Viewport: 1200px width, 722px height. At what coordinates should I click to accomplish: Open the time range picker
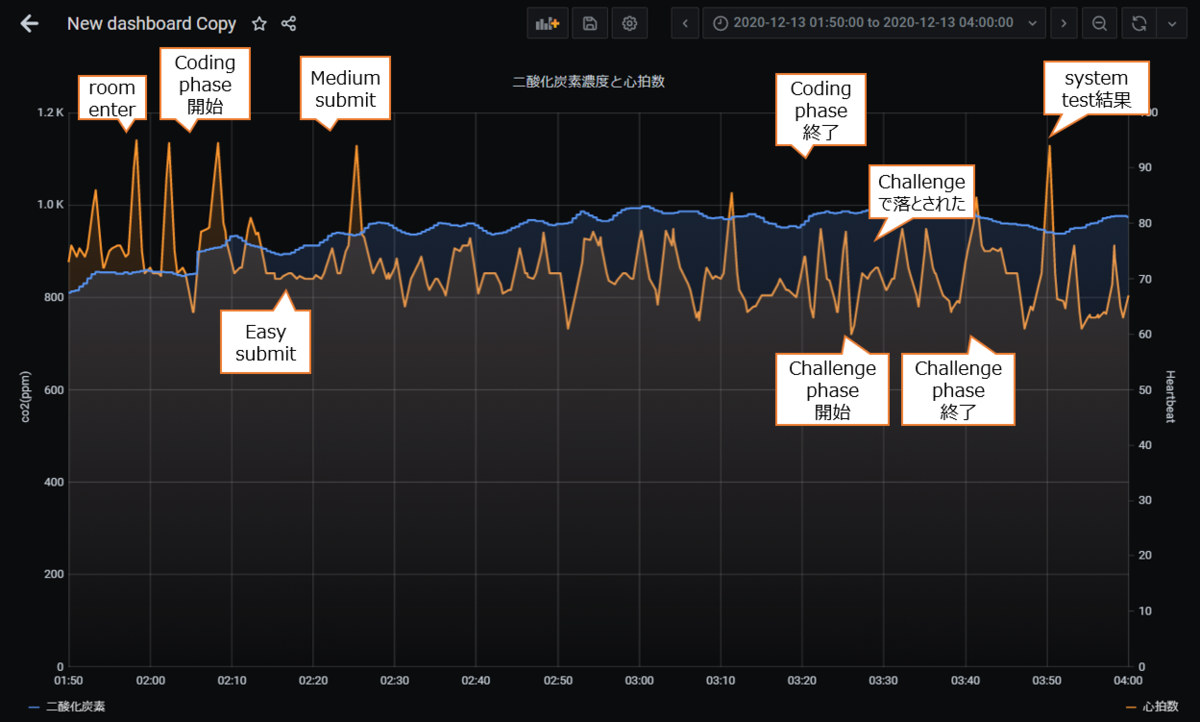tap(874, 23)
